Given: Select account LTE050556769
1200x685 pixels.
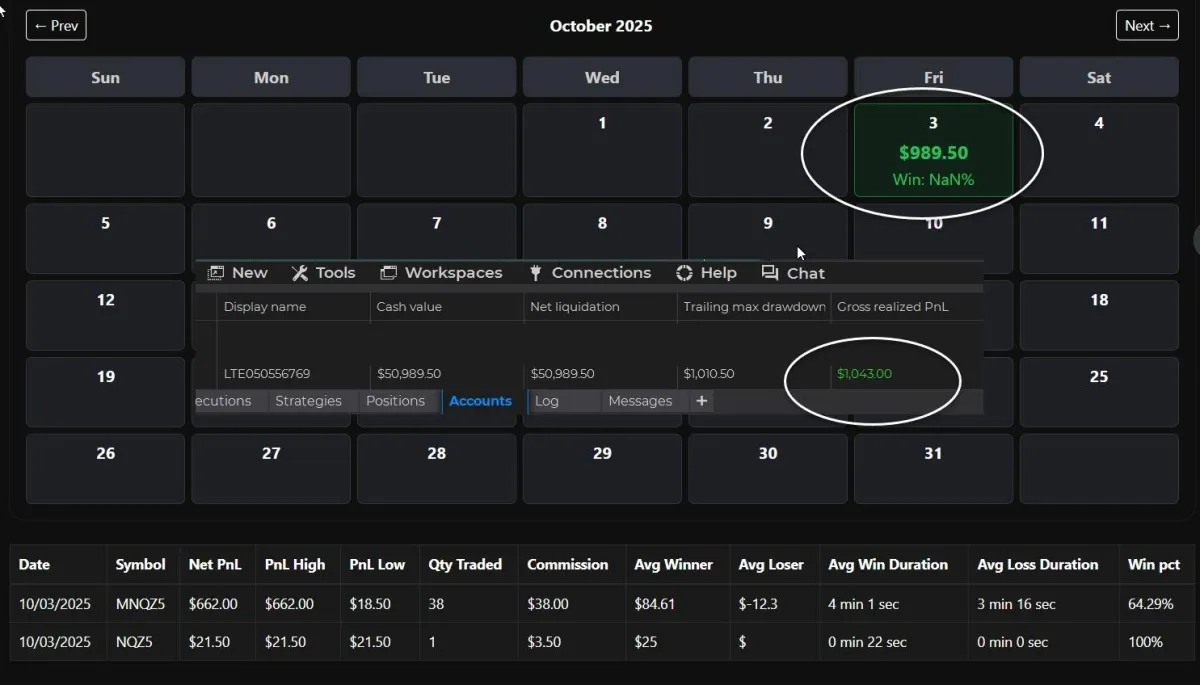Looking at the screenshot, I should click(x=267, y=374).
